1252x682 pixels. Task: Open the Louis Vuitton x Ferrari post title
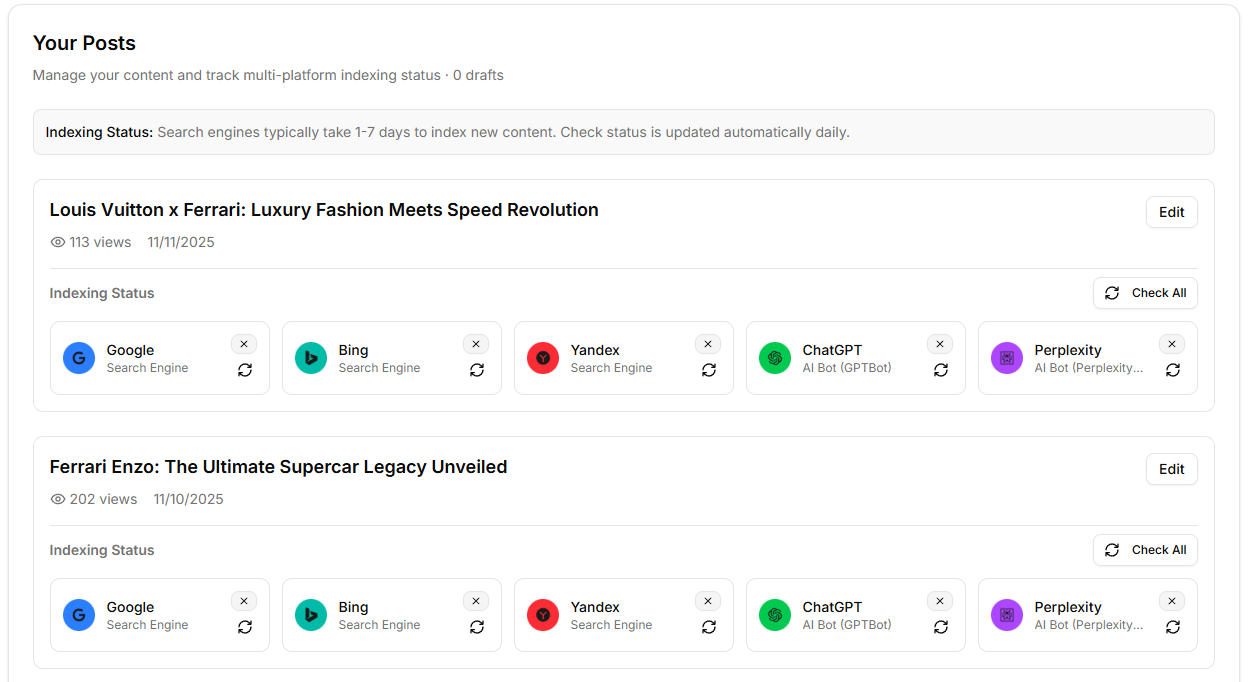pos(324,210)
